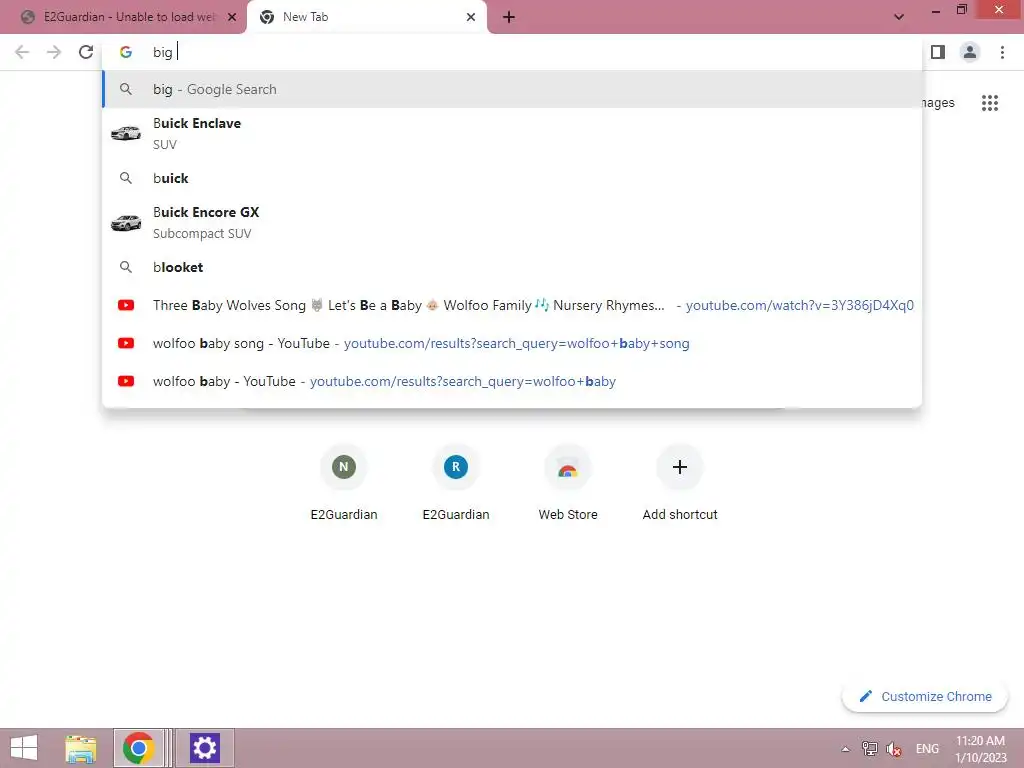Open the Windows Start button

tap(24, 748)
